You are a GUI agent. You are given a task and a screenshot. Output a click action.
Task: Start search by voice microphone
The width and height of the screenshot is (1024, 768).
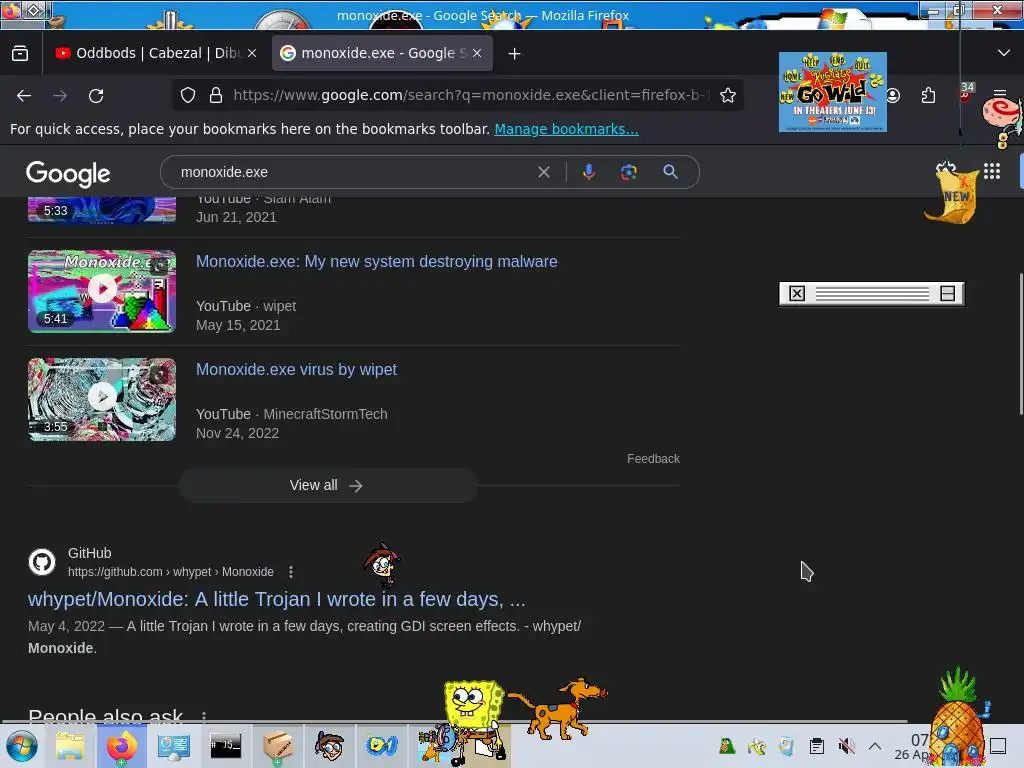click(x=588, y=172)
